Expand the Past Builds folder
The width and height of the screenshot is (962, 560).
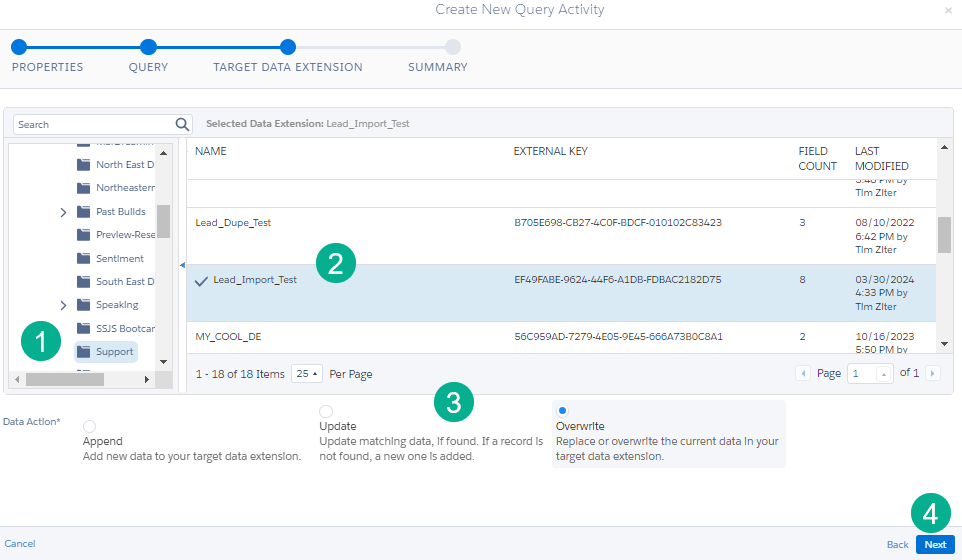point(64,212)
